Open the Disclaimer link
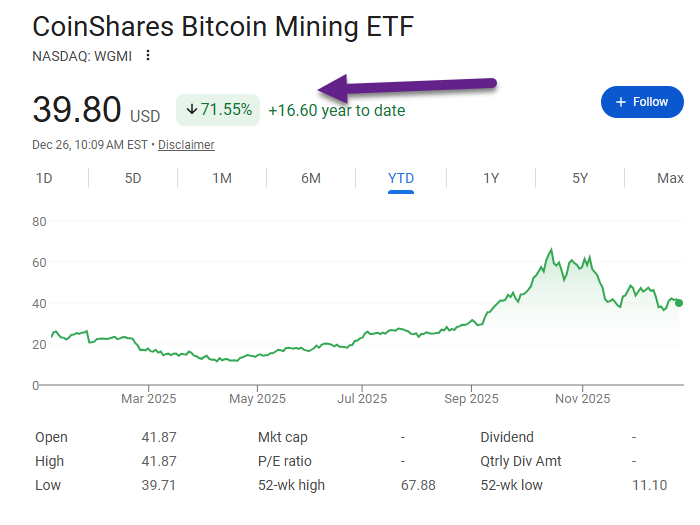 pos(186,145)
